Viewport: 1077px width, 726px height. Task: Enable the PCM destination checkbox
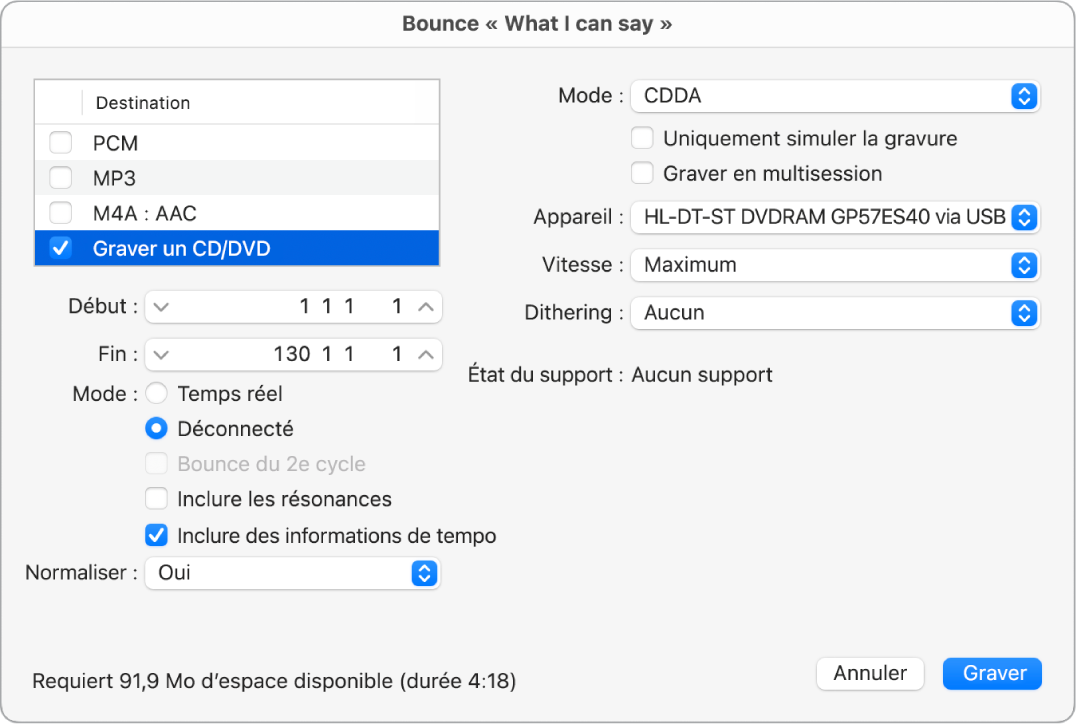pos(60,143)
